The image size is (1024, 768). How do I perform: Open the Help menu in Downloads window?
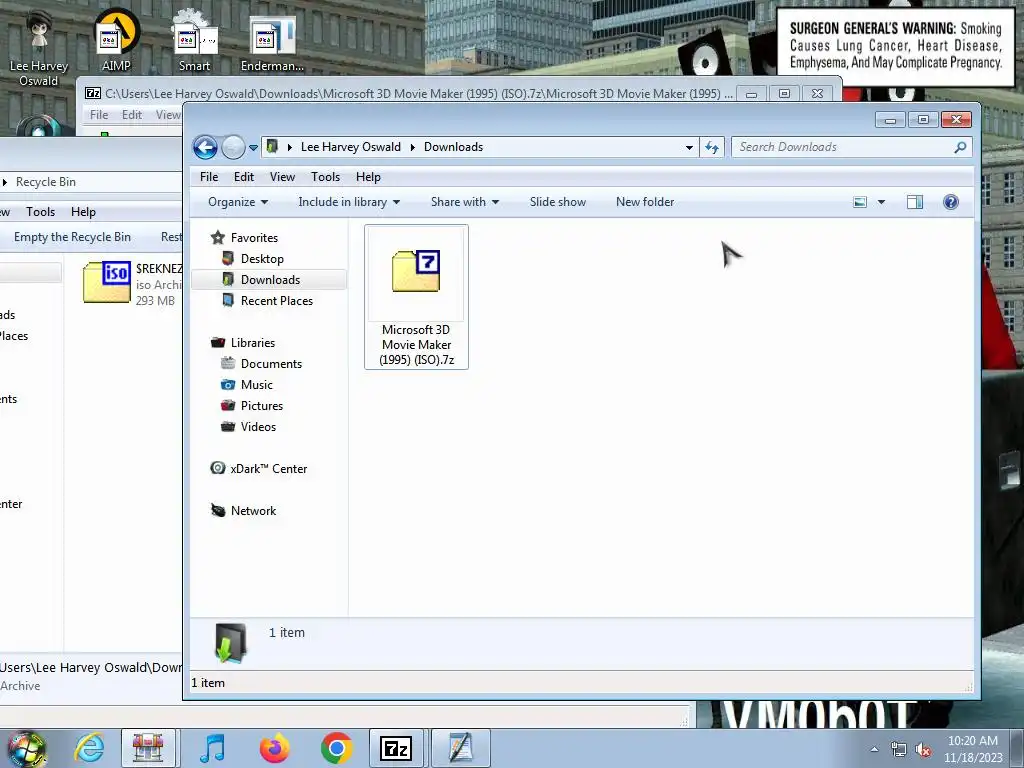click(x=368, y=177)
